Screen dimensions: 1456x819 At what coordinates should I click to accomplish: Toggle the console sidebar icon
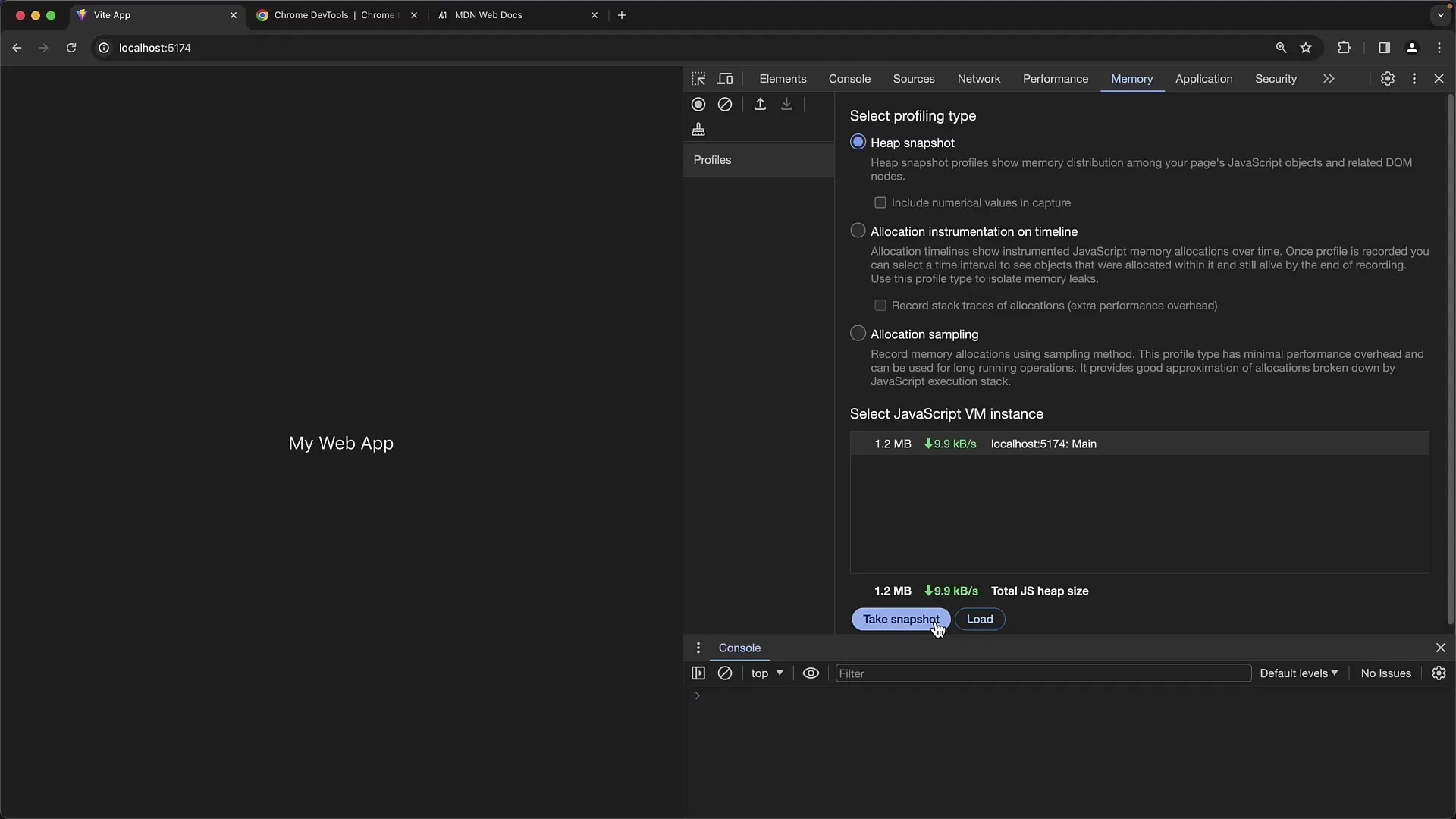(698, 673)
